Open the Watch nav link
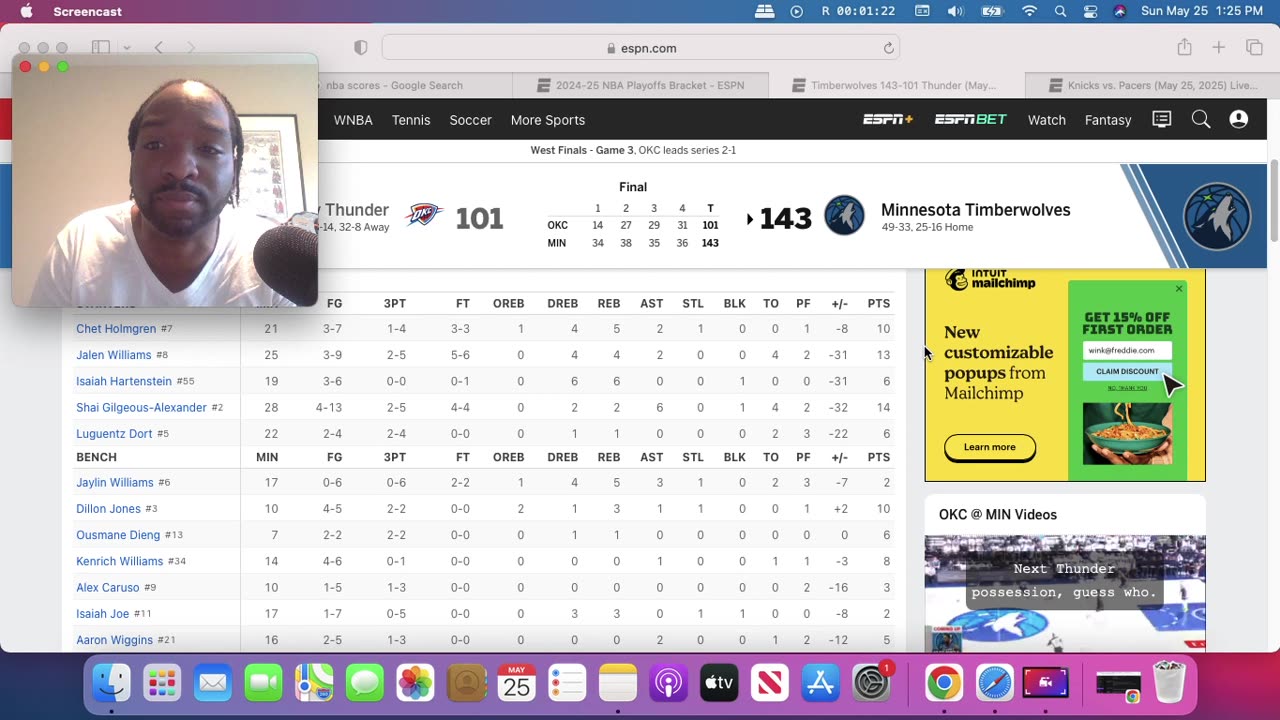Viewport: 1280px width, 720px height. [x=1047, y=120]
